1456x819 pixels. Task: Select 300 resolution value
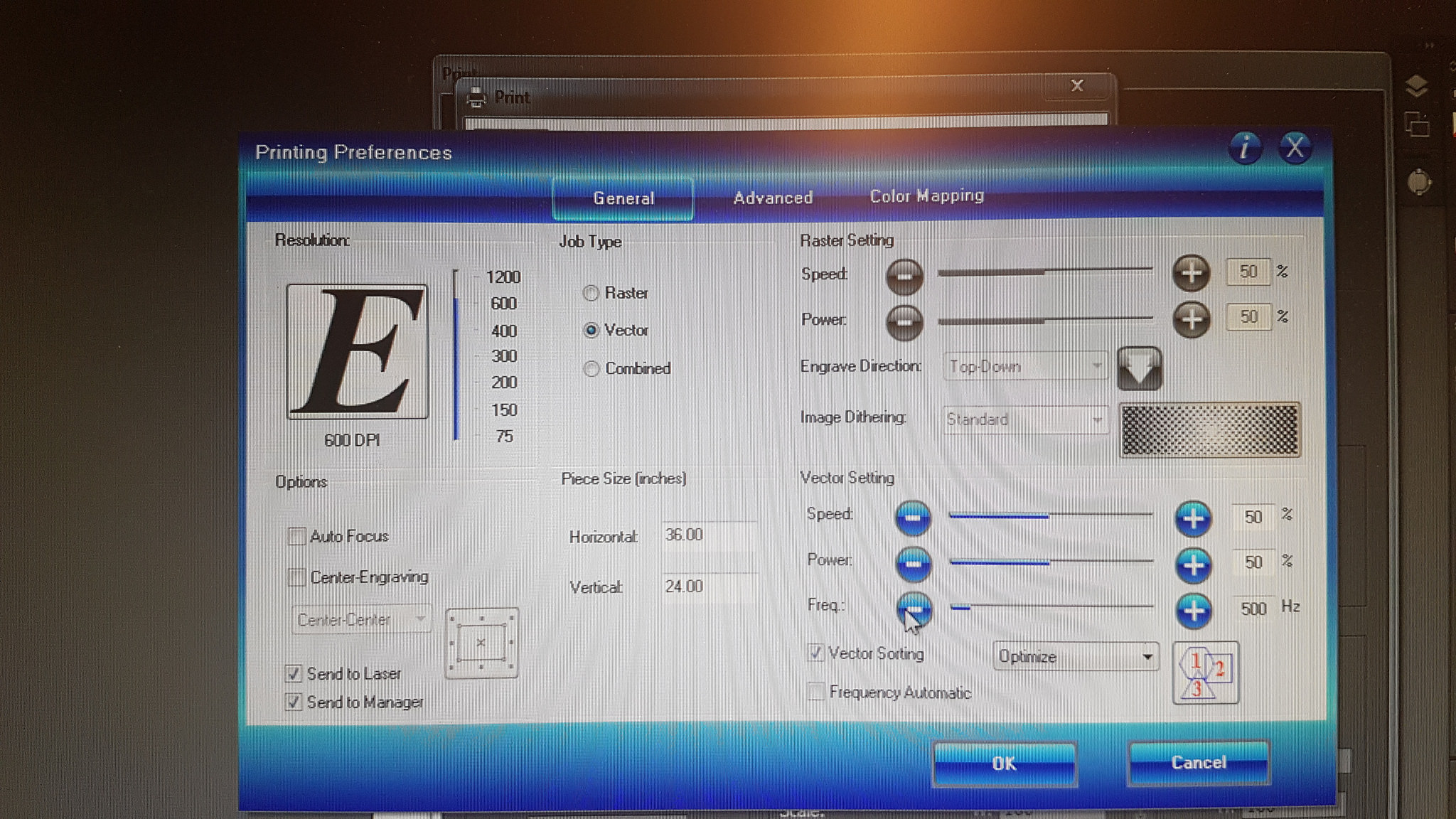(503, 356)
